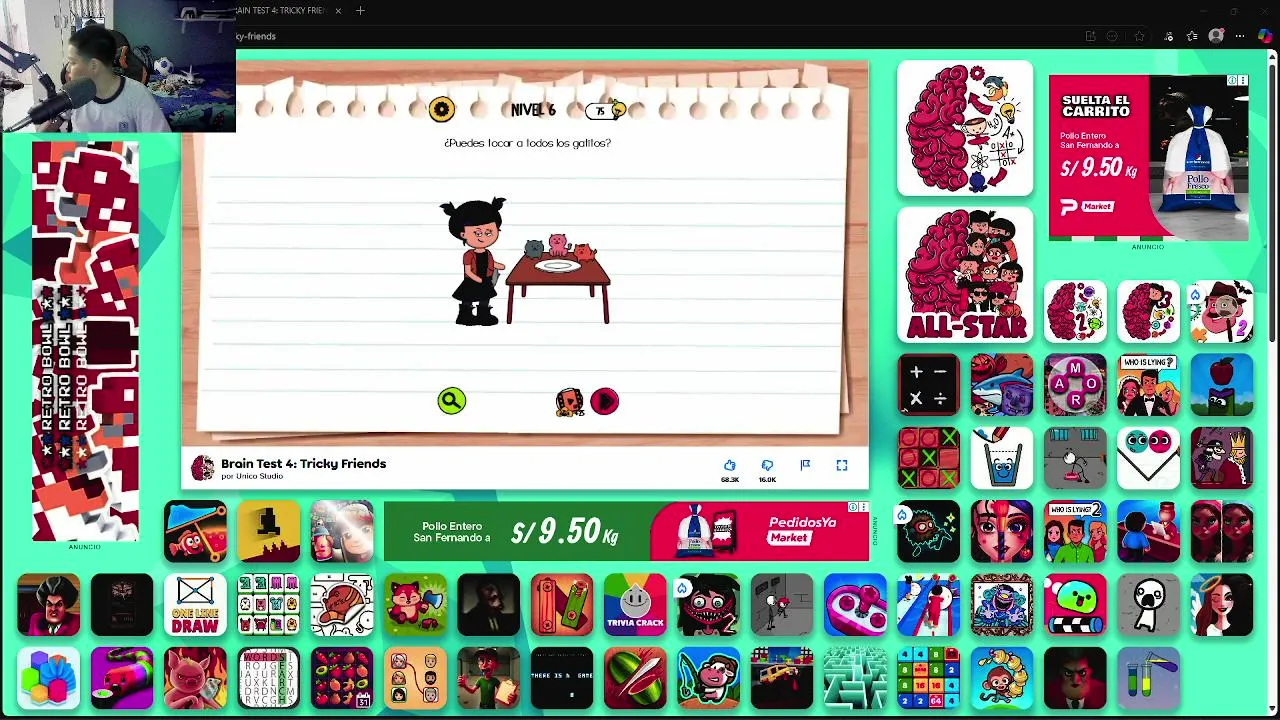This screenshot has width=1280, height=720.
Task: Click the PedidosYa Market banner ad
Action: [x=627, y=531]
